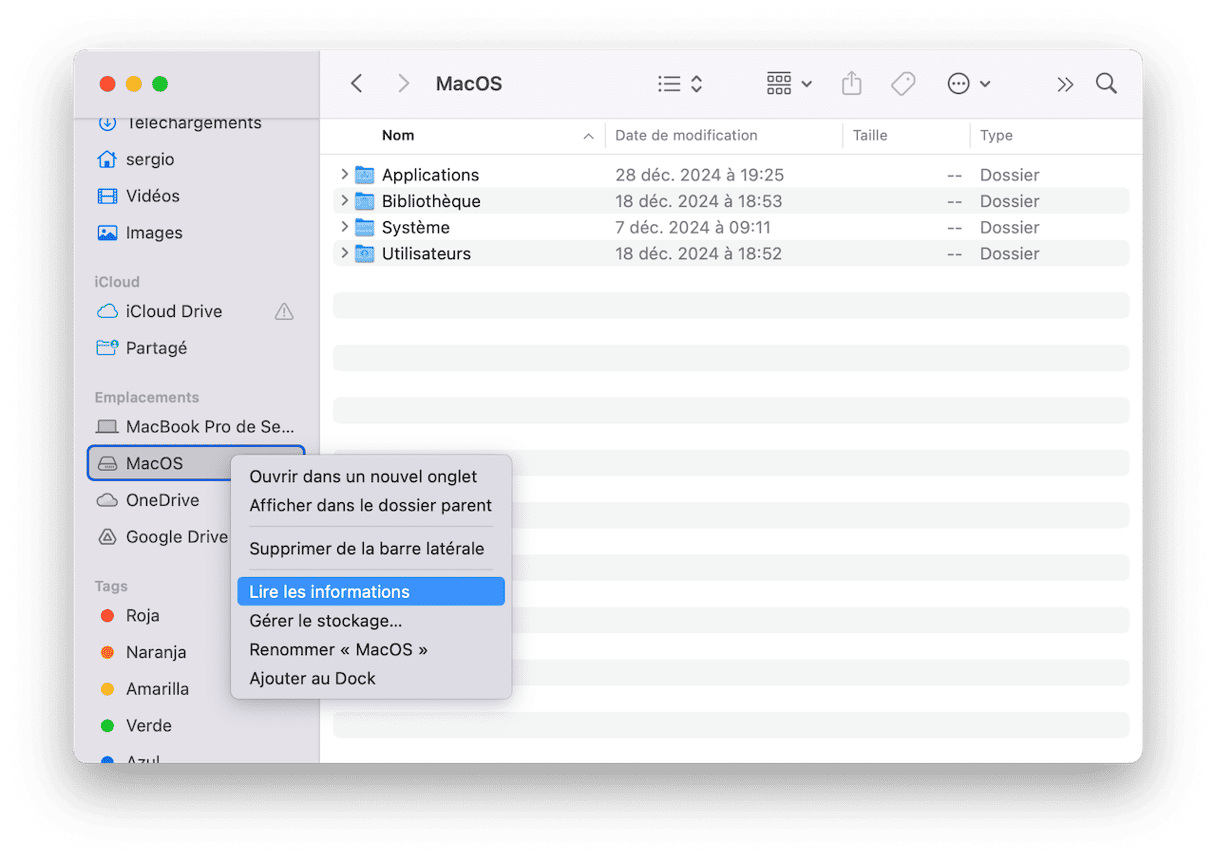
Task: Show more toolbar items double-chevron
Action: tap(1065, 84)
